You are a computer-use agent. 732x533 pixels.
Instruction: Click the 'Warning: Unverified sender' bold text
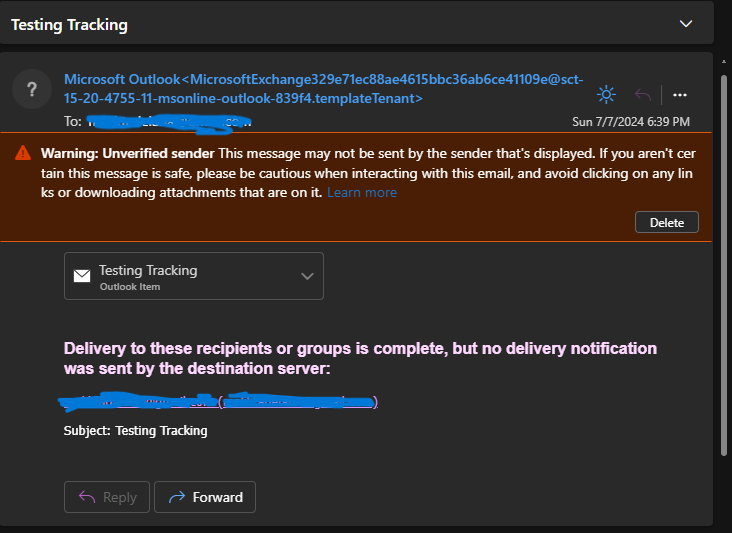pyautogui.click(x=127, y=154)
